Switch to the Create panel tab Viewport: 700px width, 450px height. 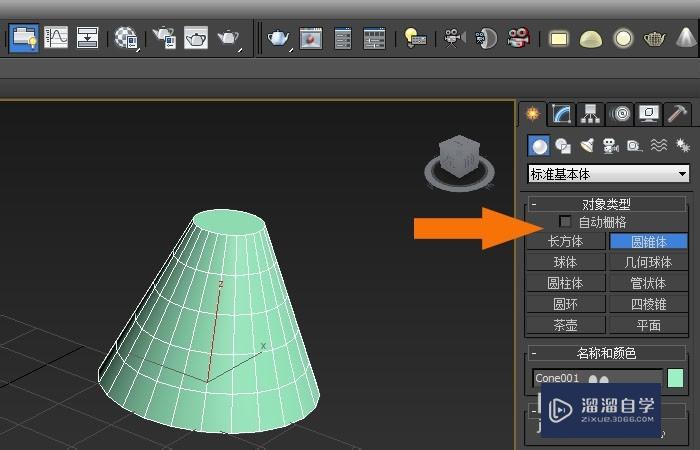pyautogui.click(x=532, y=114)
